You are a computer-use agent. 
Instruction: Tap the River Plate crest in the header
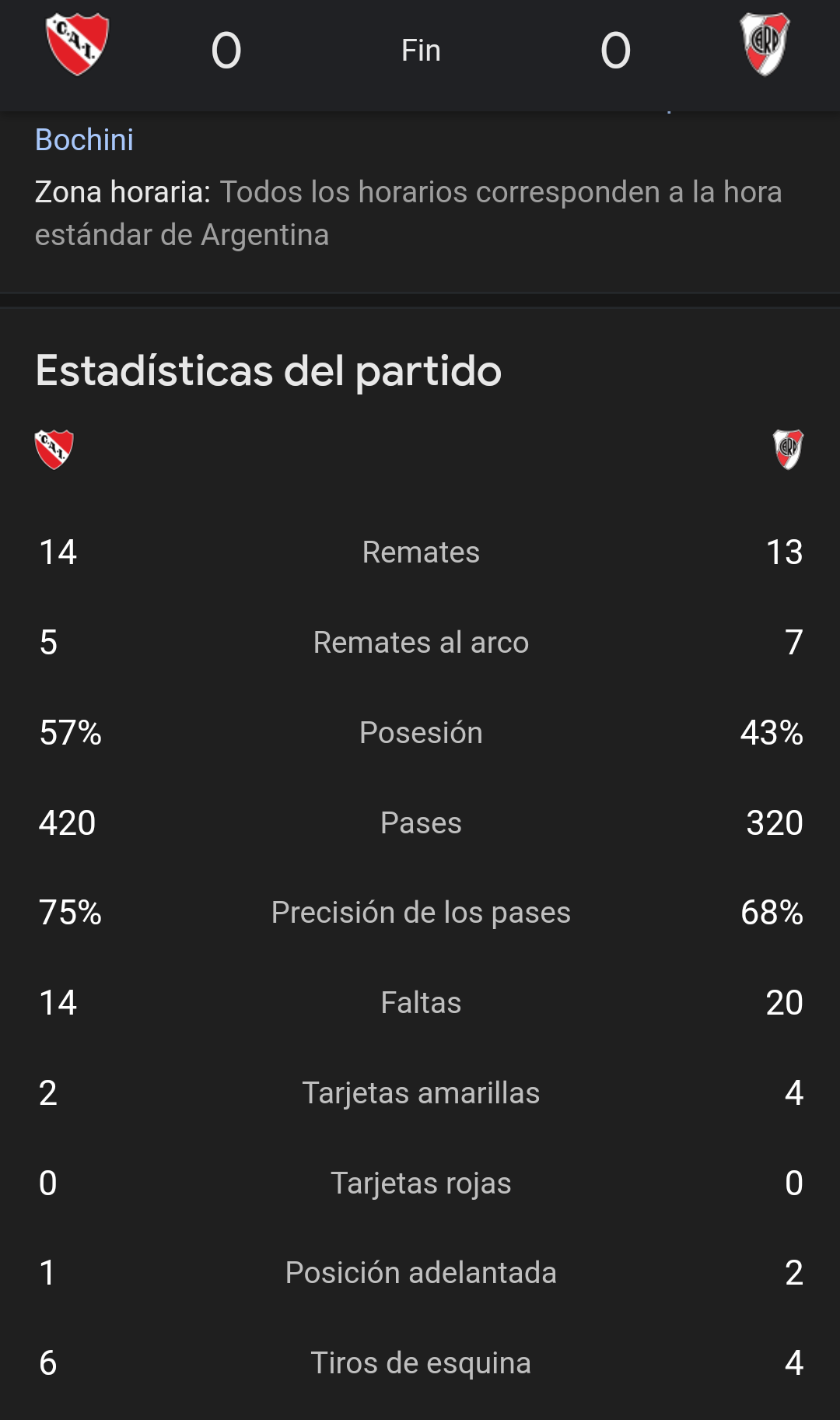[x=765, y=45]
